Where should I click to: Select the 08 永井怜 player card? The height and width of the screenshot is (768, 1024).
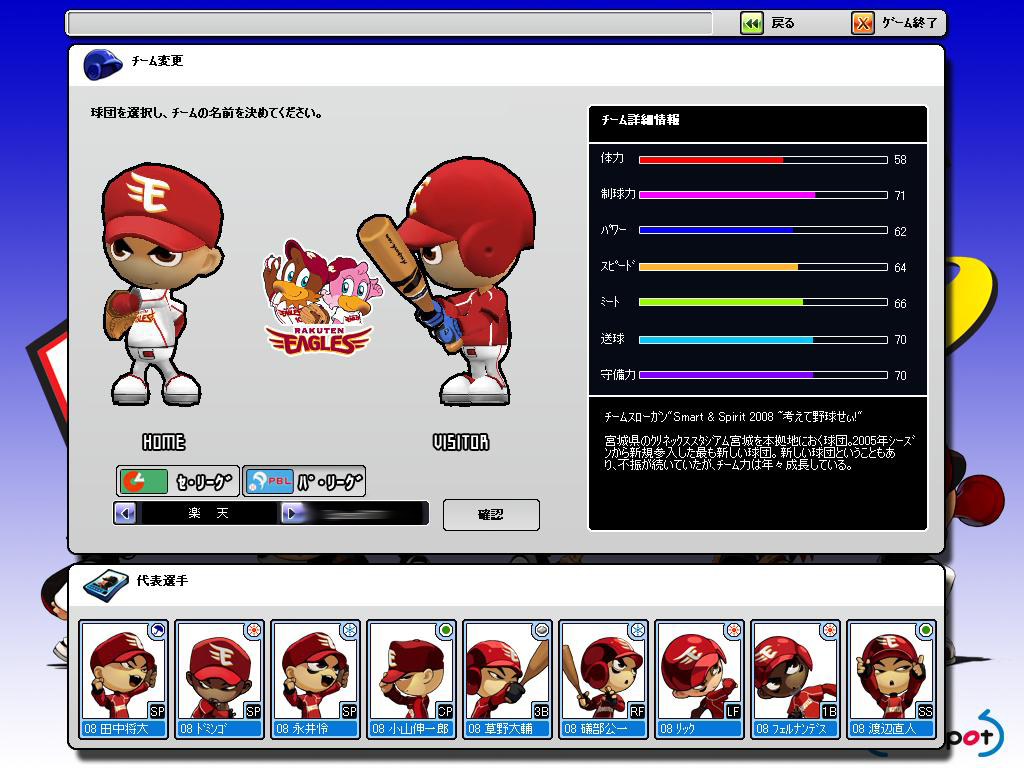tap(315, 679)
